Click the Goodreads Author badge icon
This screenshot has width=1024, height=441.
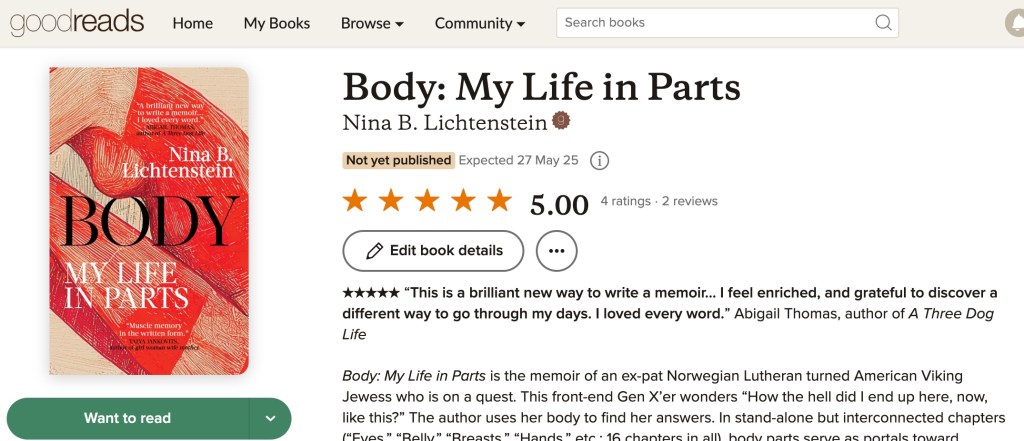(561, 122)
